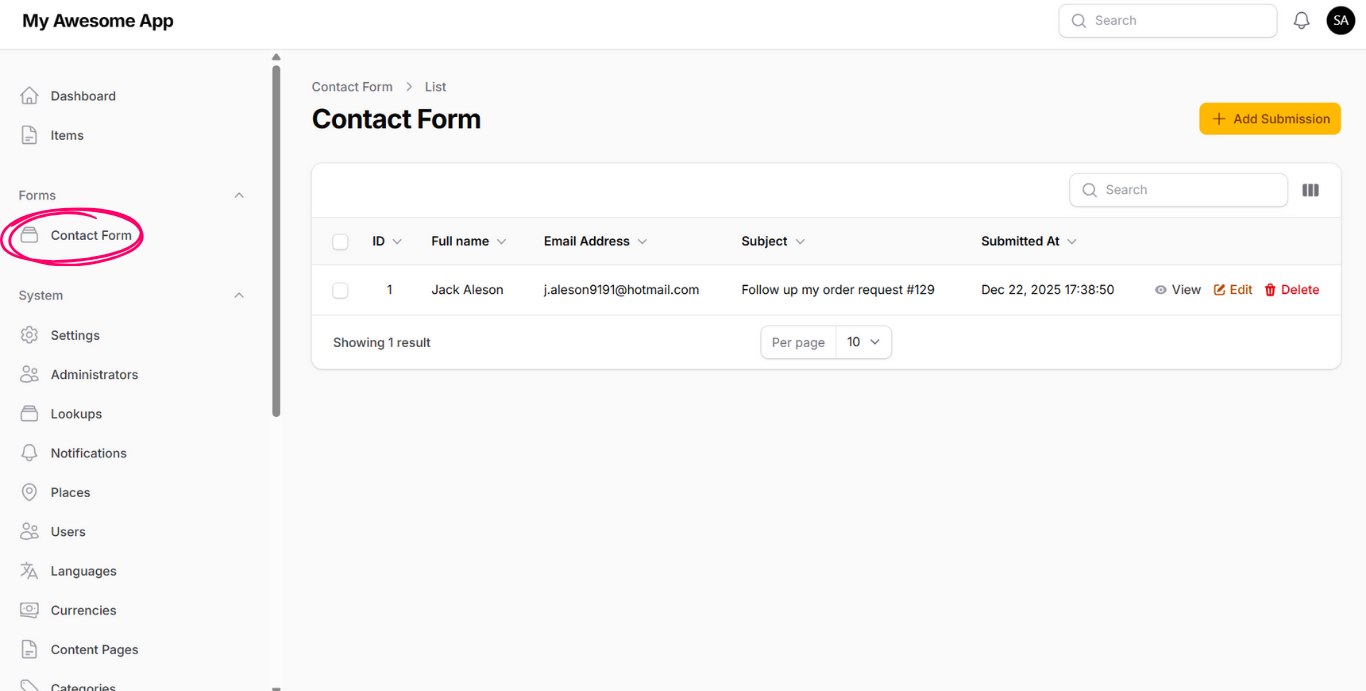The image size is (1366, 691).
Task: Click the Currencies banknote icon in sidebar
Action: [x=30, y=610]
